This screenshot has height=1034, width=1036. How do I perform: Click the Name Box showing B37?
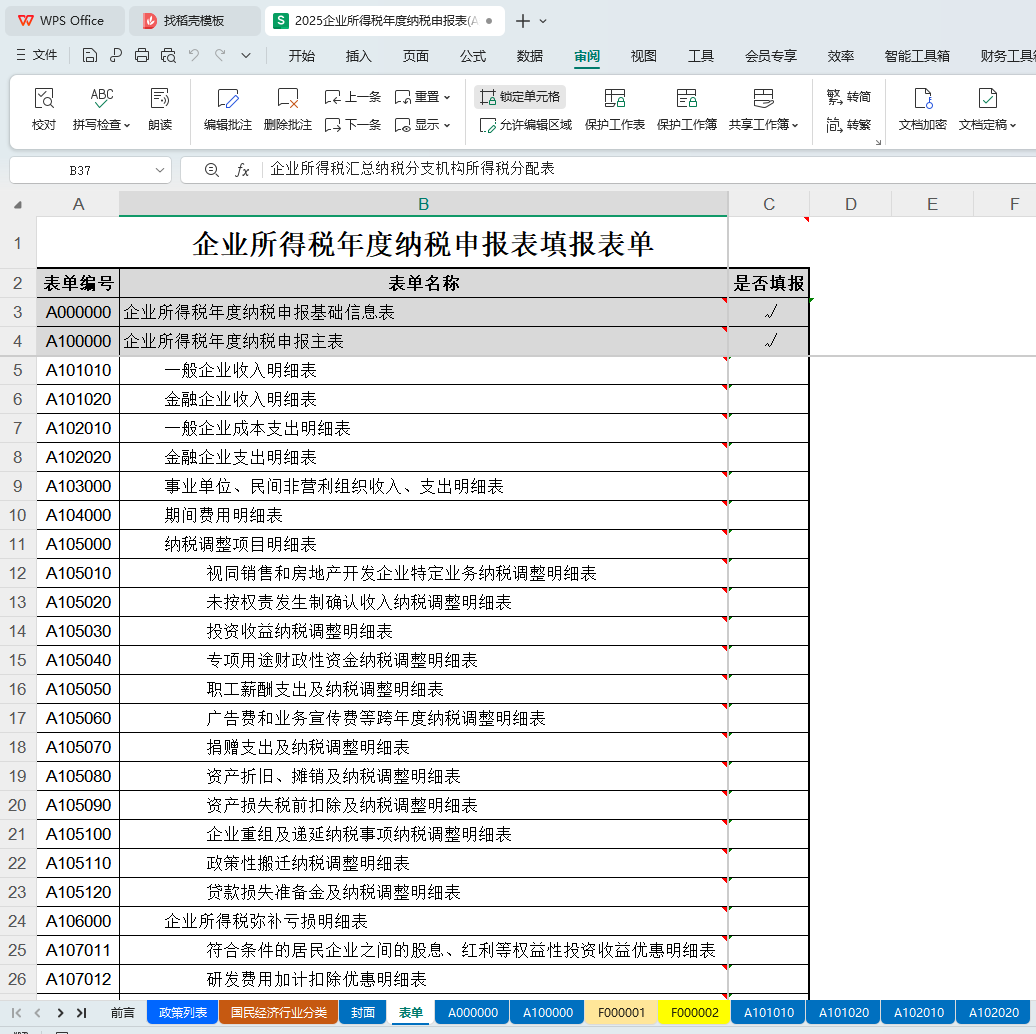(x=81, y=170)
